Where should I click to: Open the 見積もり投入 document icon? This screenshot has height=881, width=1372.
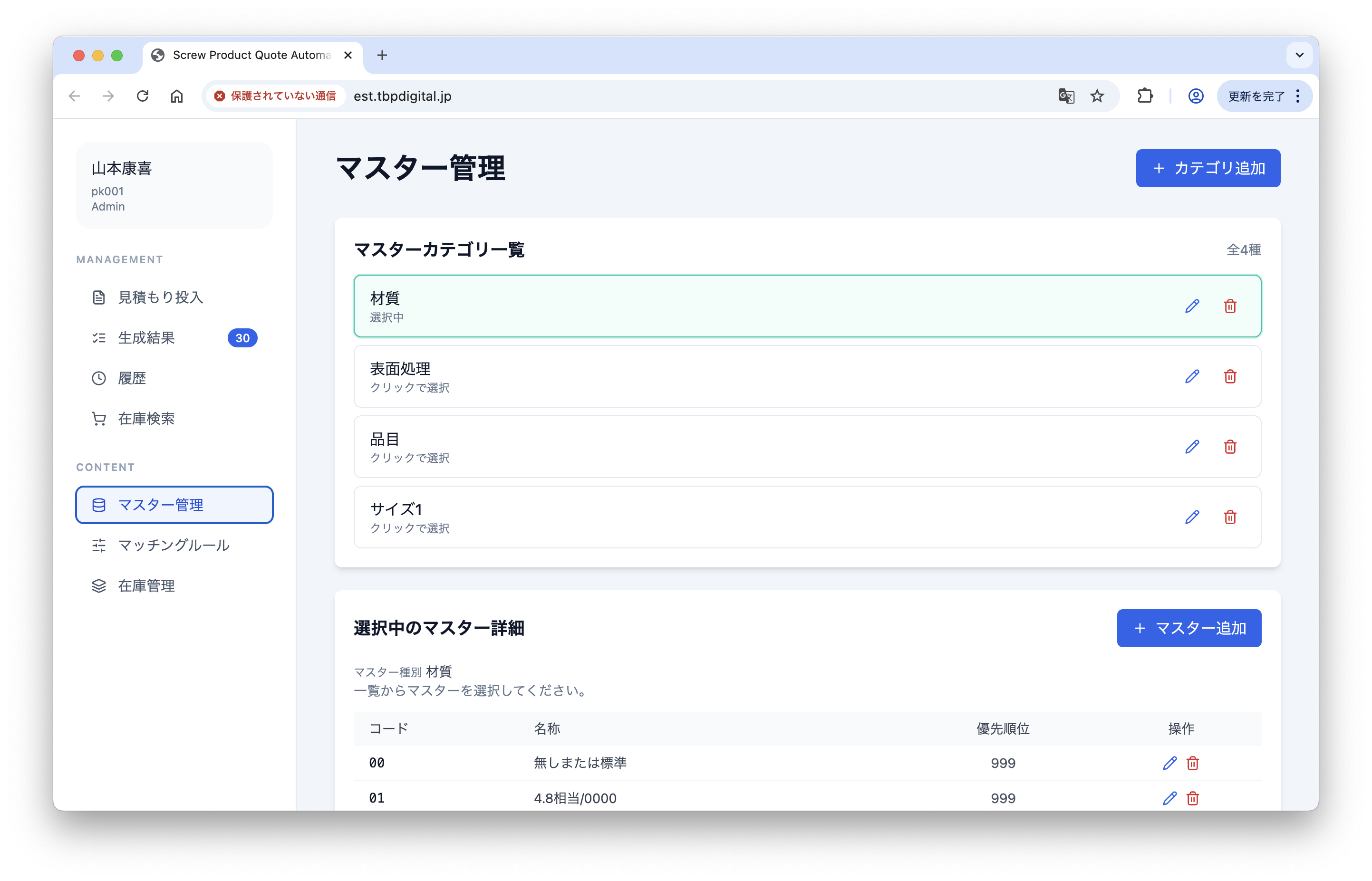click(99, 297)
